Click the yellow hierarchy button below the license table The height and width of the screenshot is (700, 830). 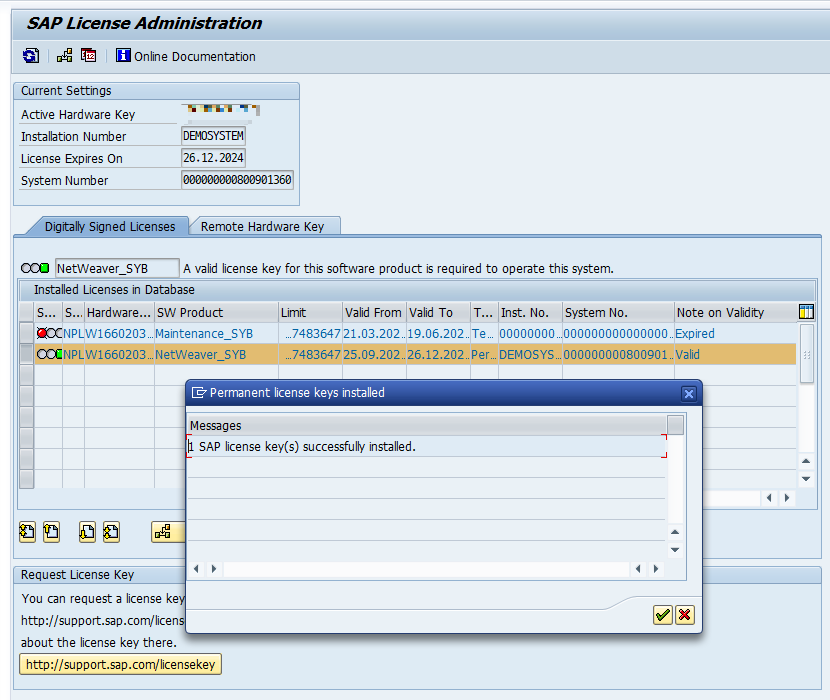pos(168,532)
